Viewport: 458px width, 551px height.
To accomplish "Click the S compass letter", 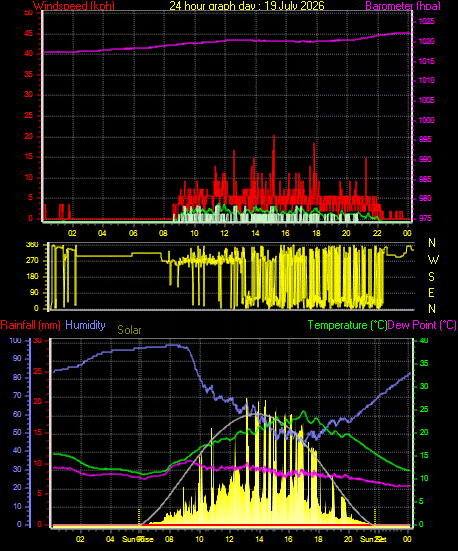I will click(x=432, y=277).
